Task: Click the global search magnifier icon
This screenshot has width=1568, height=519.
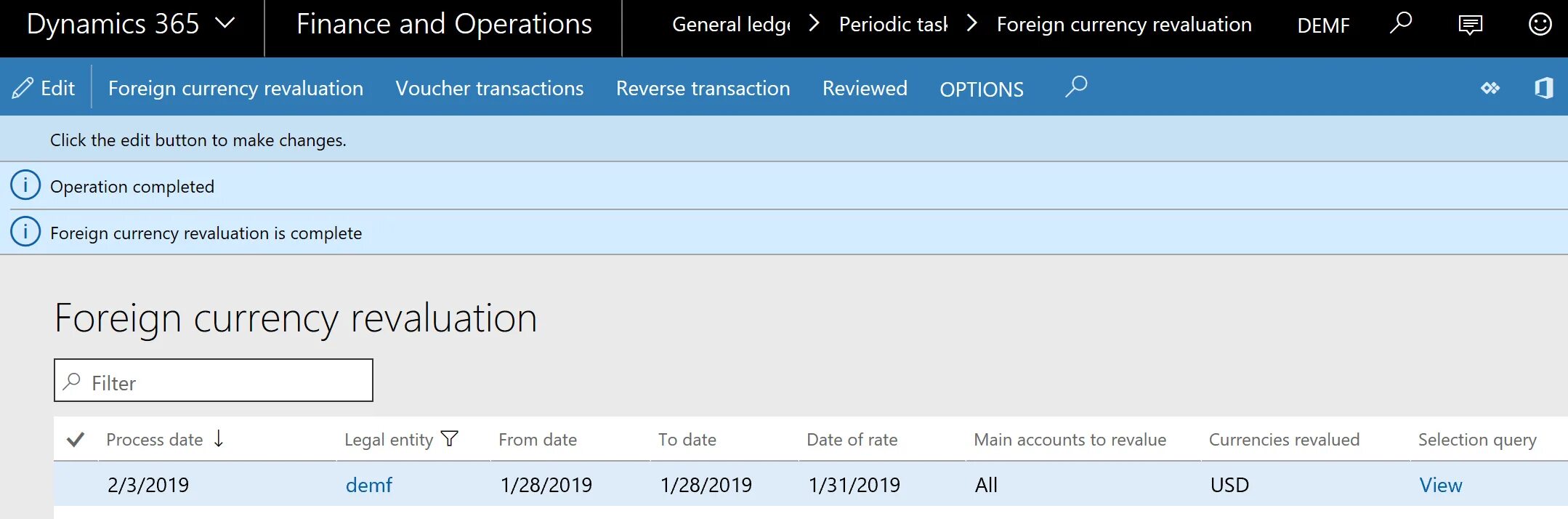Action: 1400,24
